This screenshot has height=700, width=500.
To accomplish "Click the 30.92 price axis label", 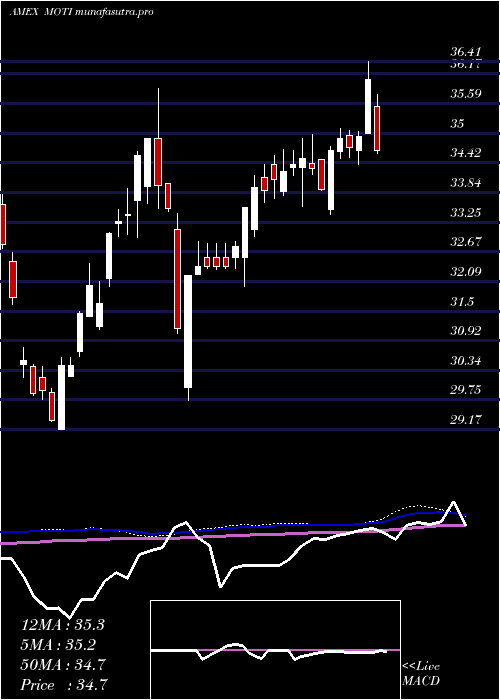I will coord(466,331).
